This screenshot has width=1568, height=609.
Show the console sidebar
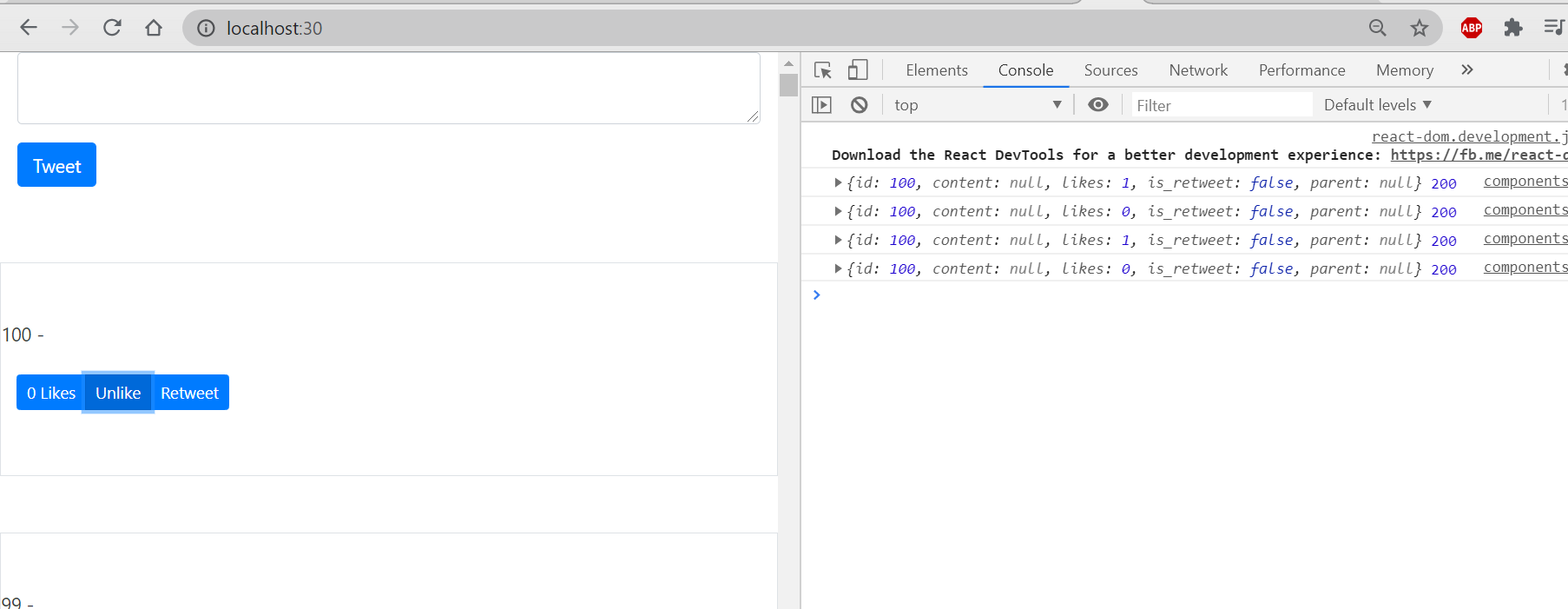821,105
